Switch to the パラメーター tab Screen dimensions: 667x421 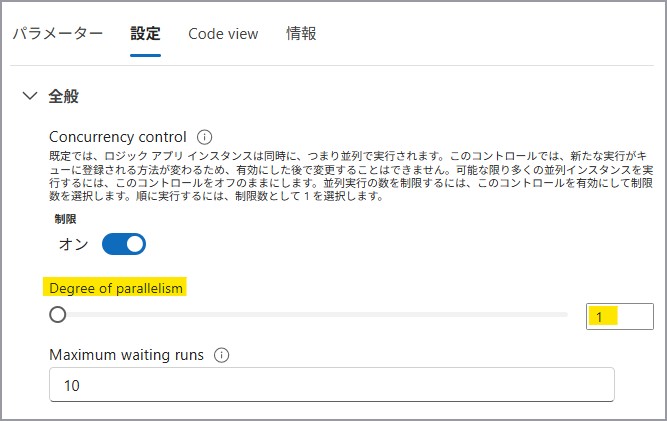[57, 34]
